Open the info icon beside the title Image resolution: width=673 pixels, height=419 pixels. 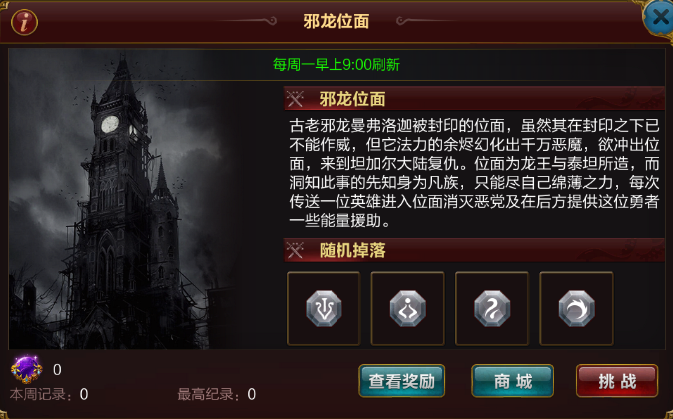tap(24, 22)
